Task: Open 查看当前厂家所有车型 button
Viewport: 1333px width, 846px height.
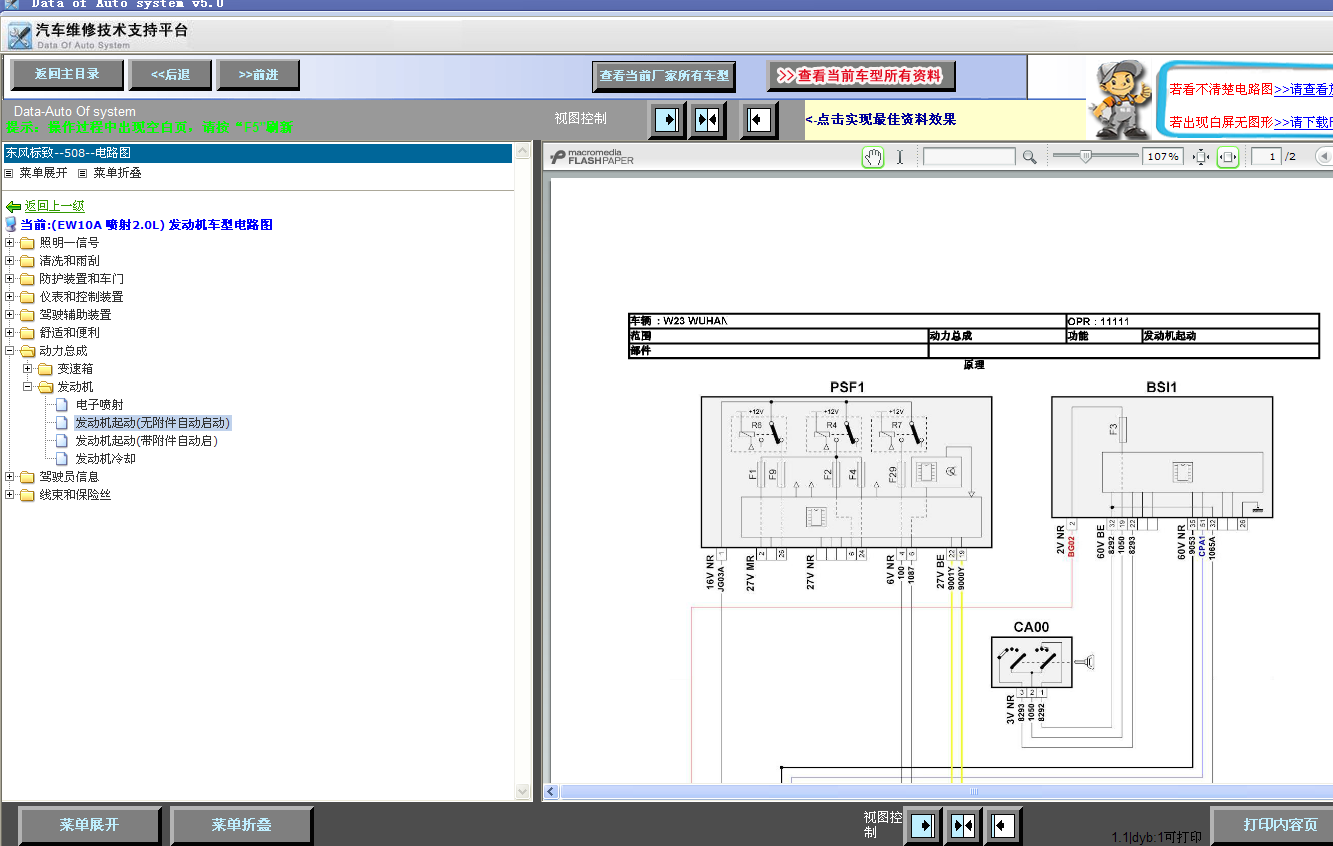Action: 665,76
